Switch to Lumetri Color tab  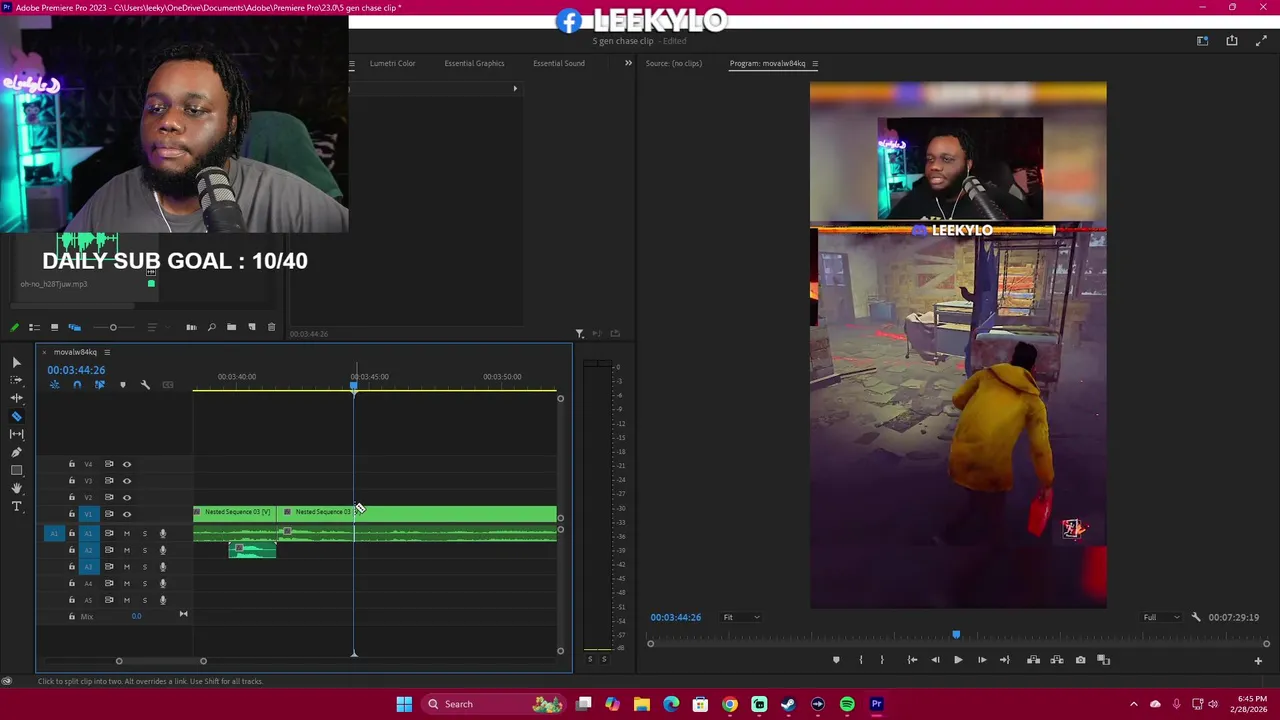coord(392,63)
